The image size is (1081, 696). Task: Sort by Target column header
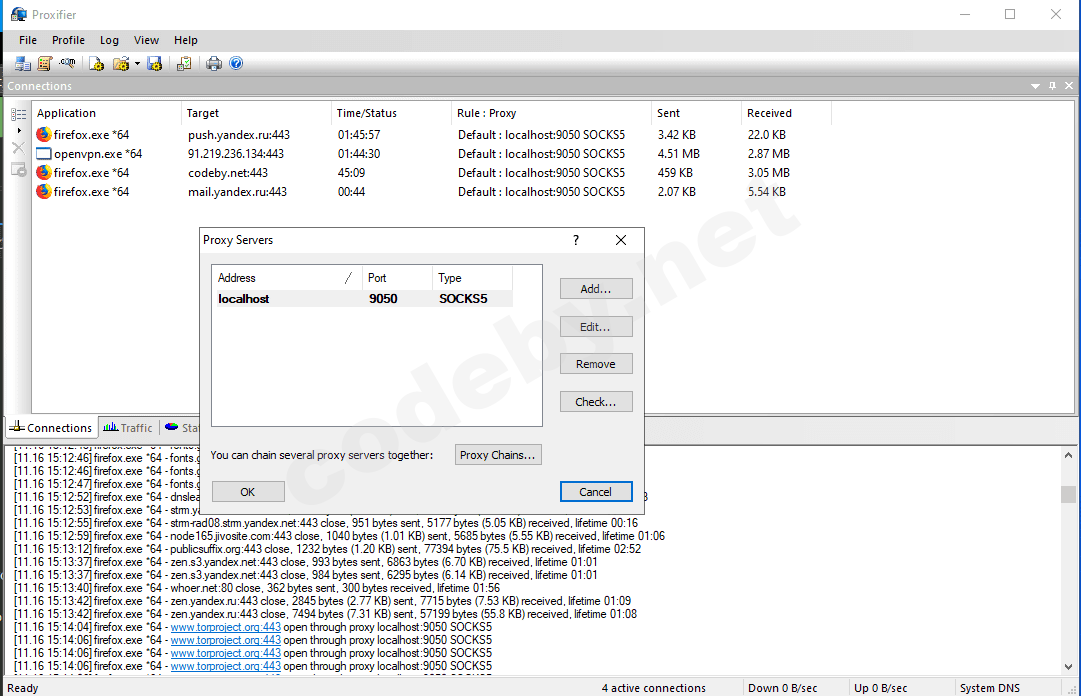click(x=256, y=113)
